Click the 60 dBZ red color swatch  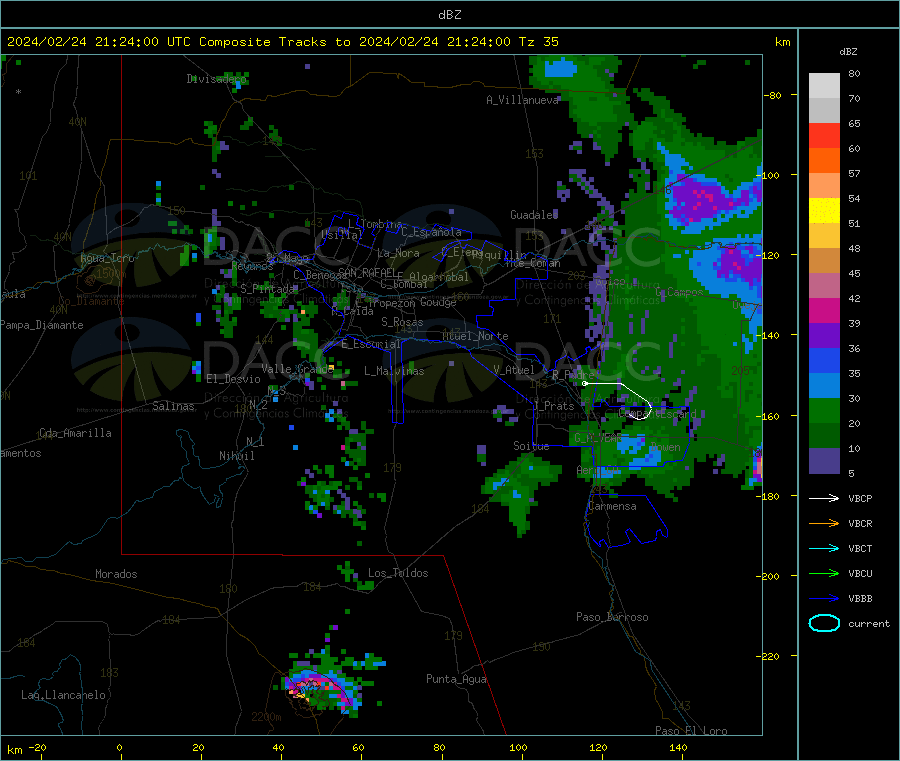coord(824,135)
